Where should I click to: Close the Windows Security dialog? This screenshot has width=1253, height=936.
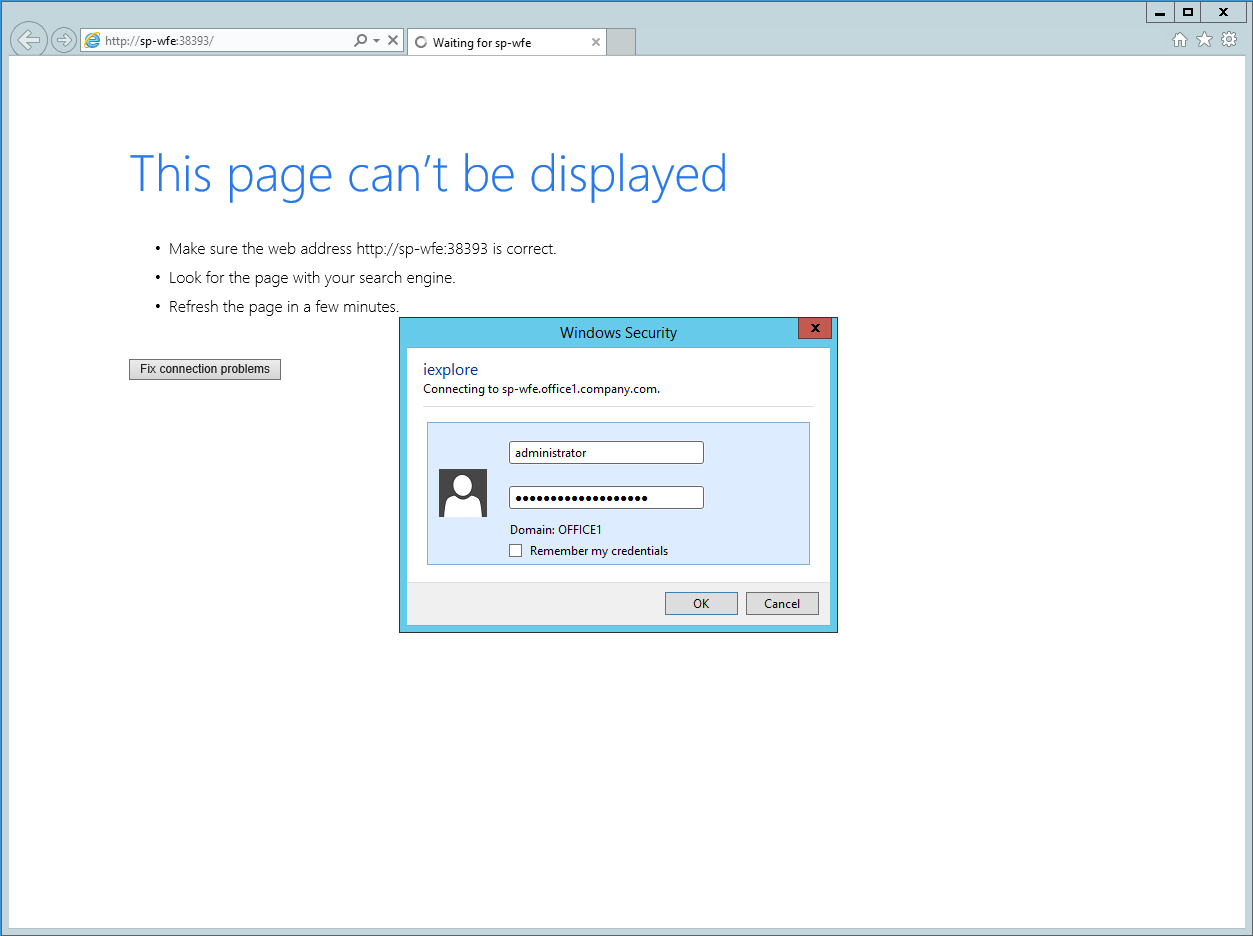(815, 329)
